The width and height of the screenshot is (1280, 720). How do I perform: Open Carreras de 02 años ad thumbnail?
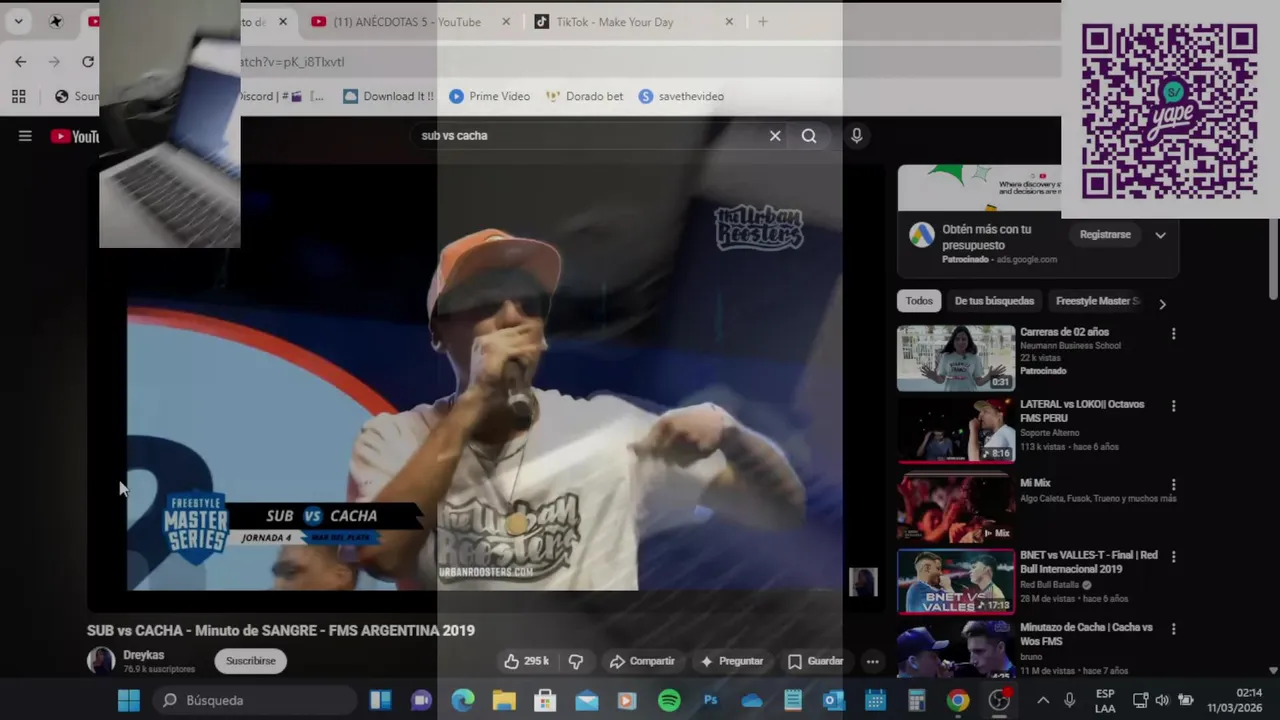(956, 358)
